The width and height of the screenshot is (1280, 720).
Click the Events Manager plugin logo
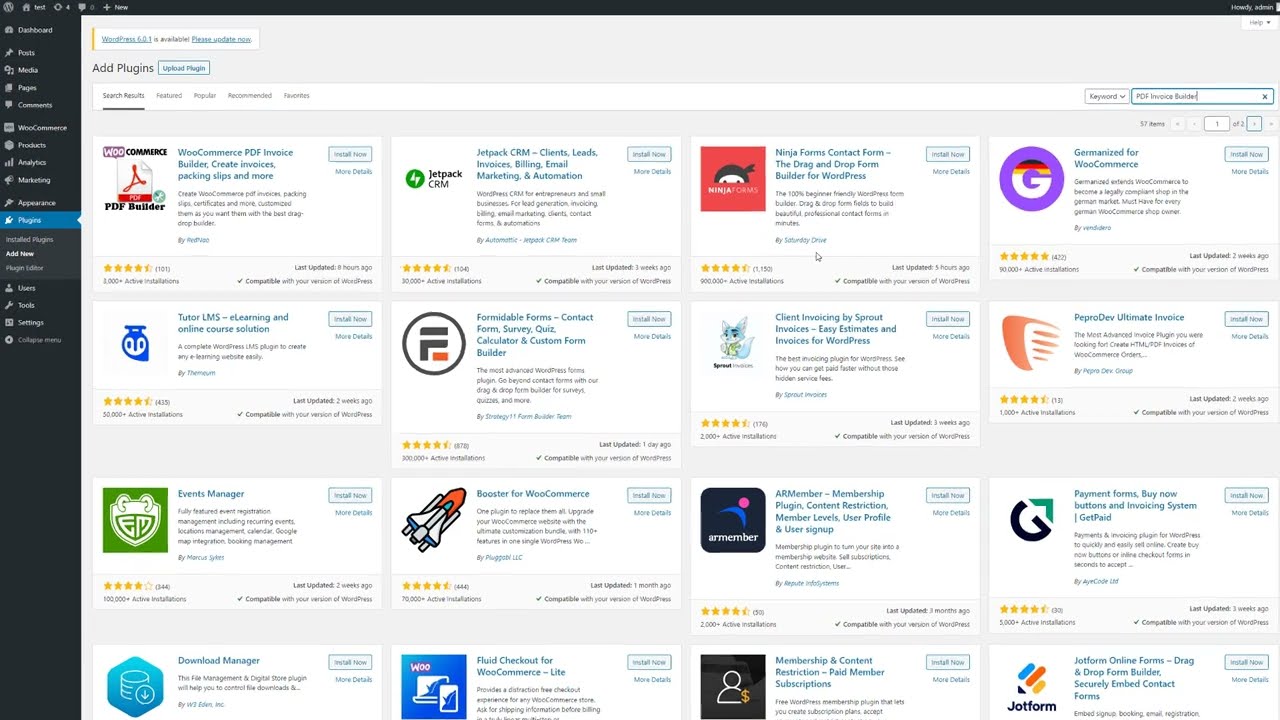(x=135, y=520)
